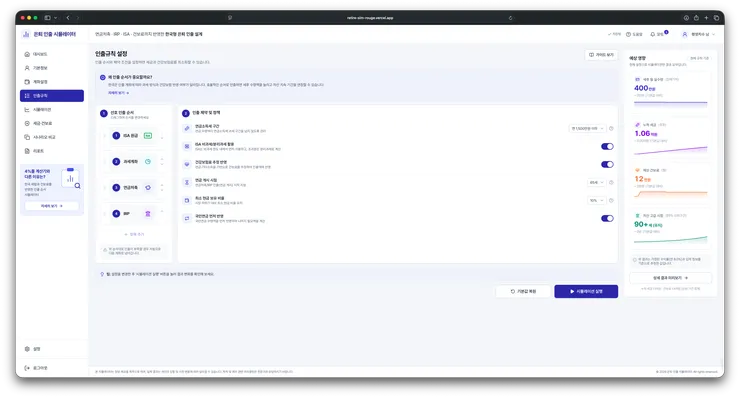The height and width of the screenshot is (398, 740).
Task: Click the saved status checkmark indicator
Action: pyautogui.click(x=614, y=34)
